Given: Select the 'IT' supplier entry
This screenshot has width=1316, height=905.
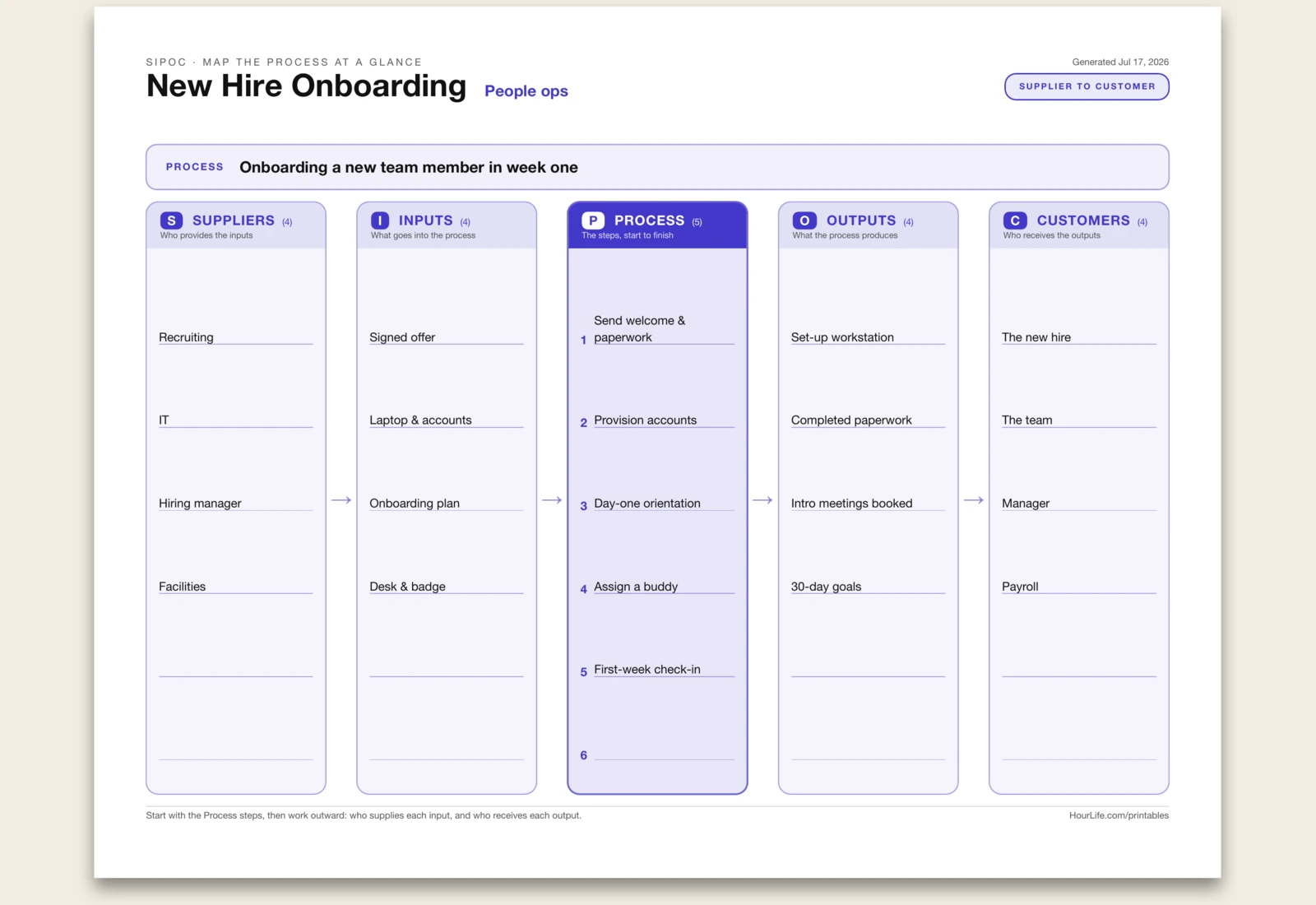Looking at the screenshot, I should pyautogui.click(x=164, y=420).
